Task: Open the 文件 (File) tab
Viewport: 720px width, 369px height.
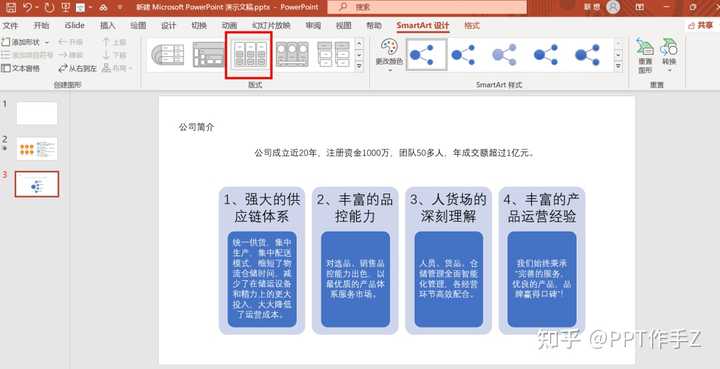Action: [x=10, y=26]
